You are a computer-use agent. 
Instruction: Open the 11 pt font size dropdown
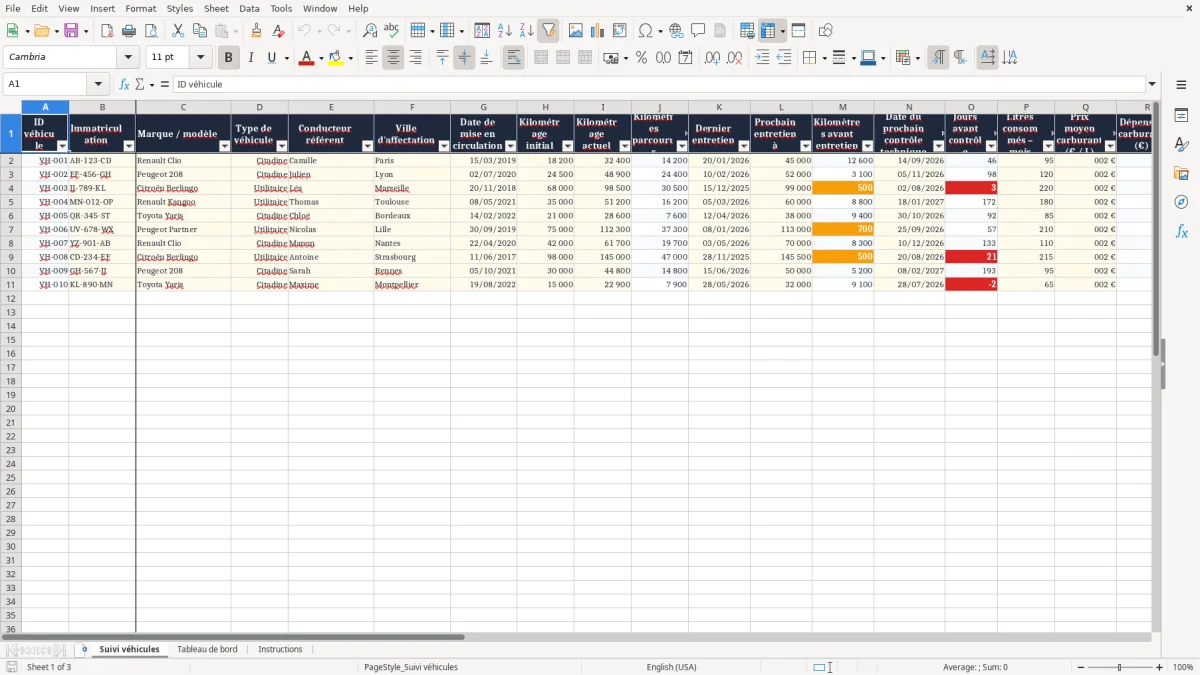point(200,57)
